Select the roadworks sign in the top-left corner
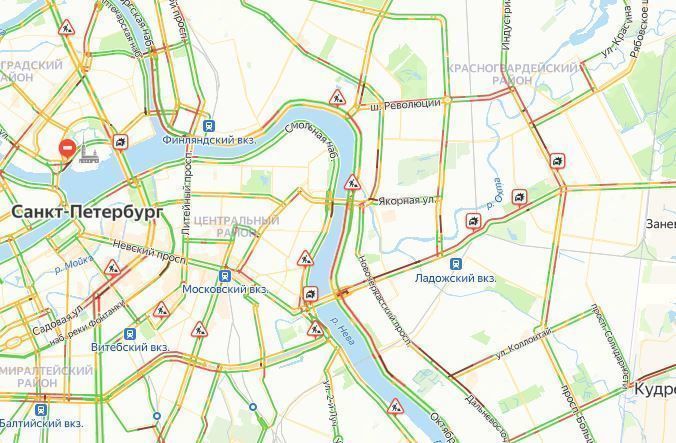This screenshot has width=676, height=443. [x=66, y=28]
